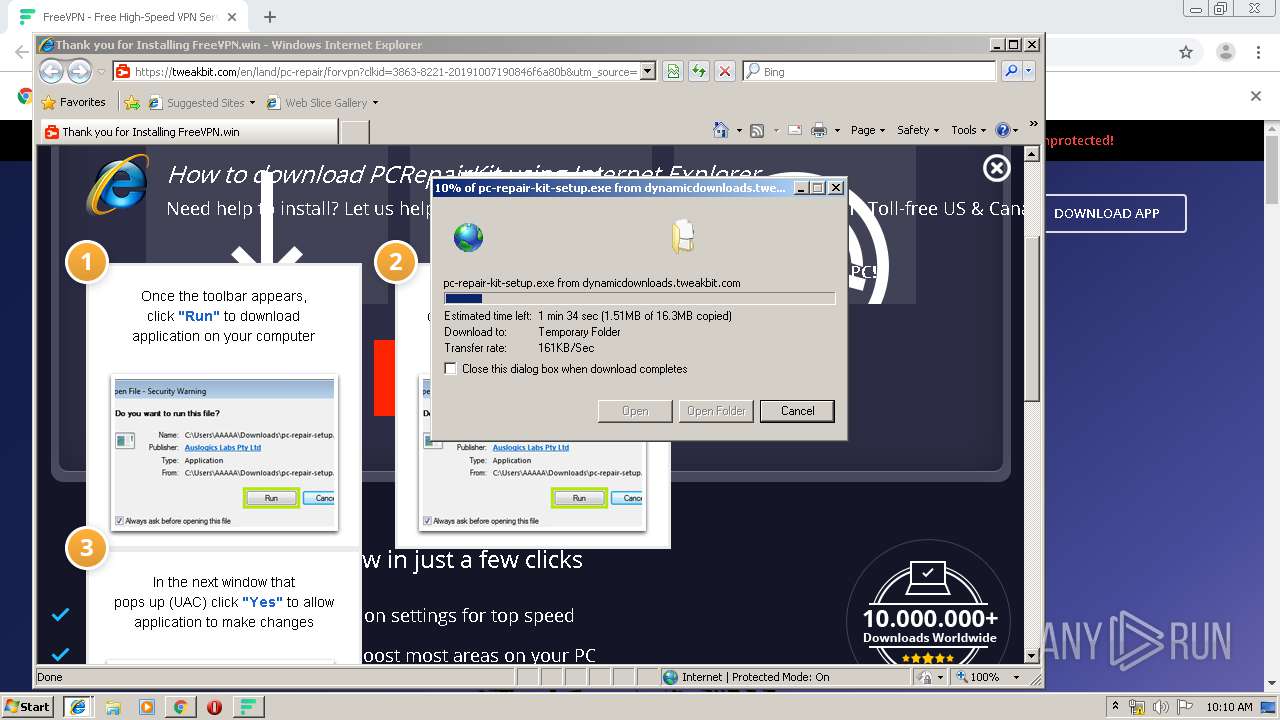The height and width of the screenshot is (720, 1280).
Task: Open the Favorites star button
Action: click(74, 102)
